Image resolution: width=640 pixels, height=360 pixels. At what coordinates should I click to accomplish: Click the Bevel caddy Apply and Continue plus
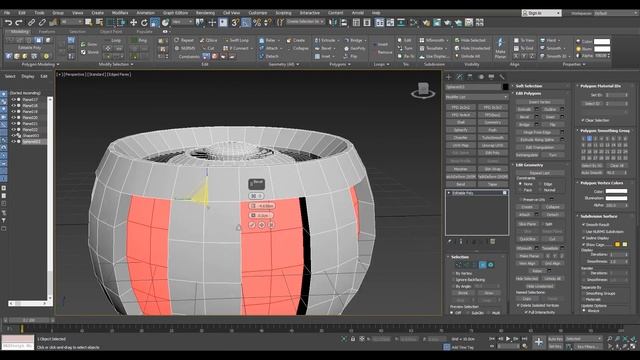pyautogui.click(x=261, y=225)
